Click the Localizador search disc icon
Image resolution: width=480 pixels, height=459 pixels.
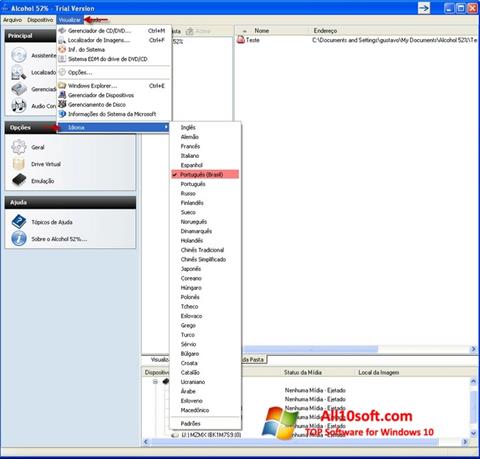click(19, 72)
